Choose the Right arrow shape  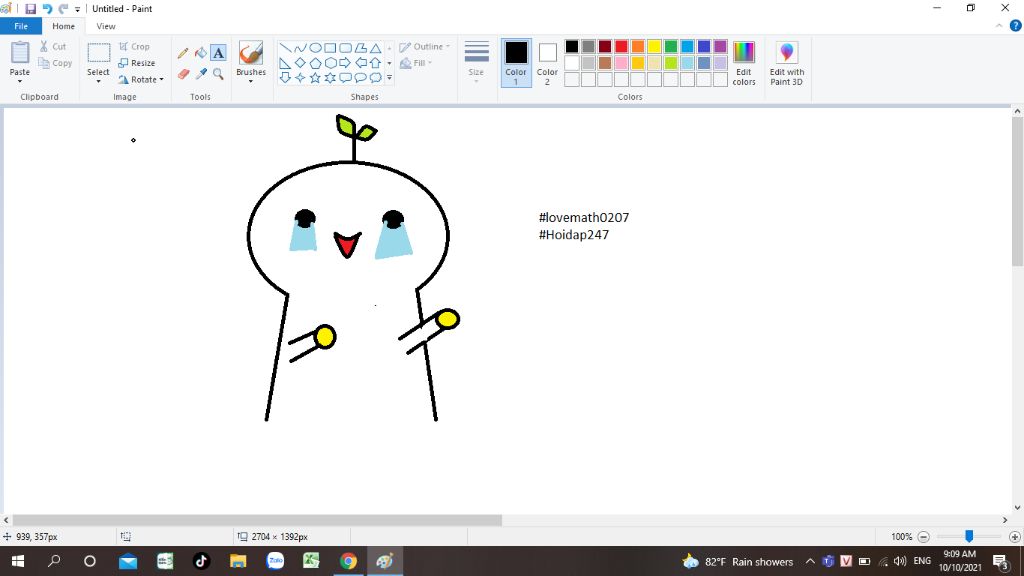point(345,63)
